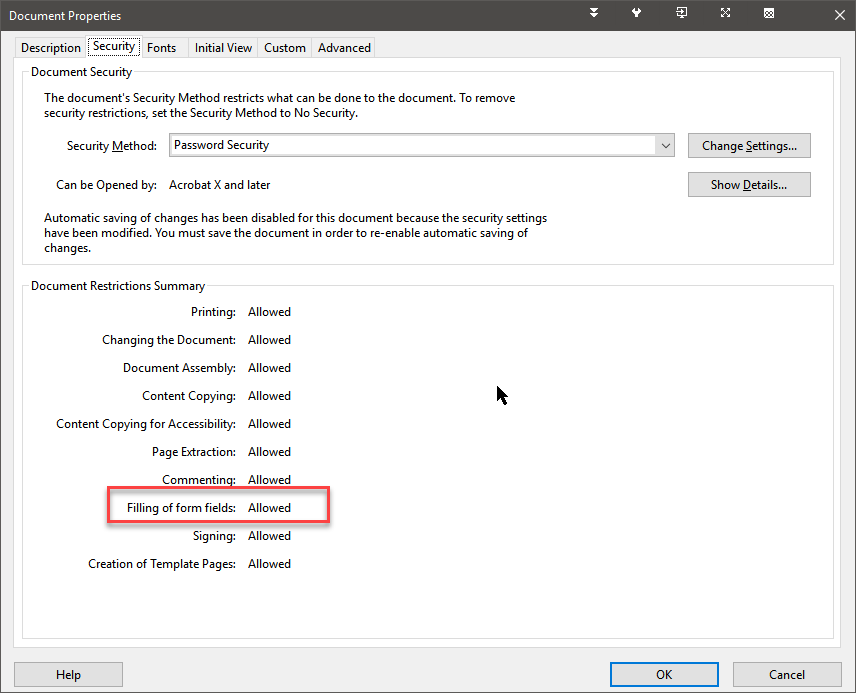The image size is (856, 693).
Task: Click the Printing: Allowed value
Action: click(x=269, y=312)
